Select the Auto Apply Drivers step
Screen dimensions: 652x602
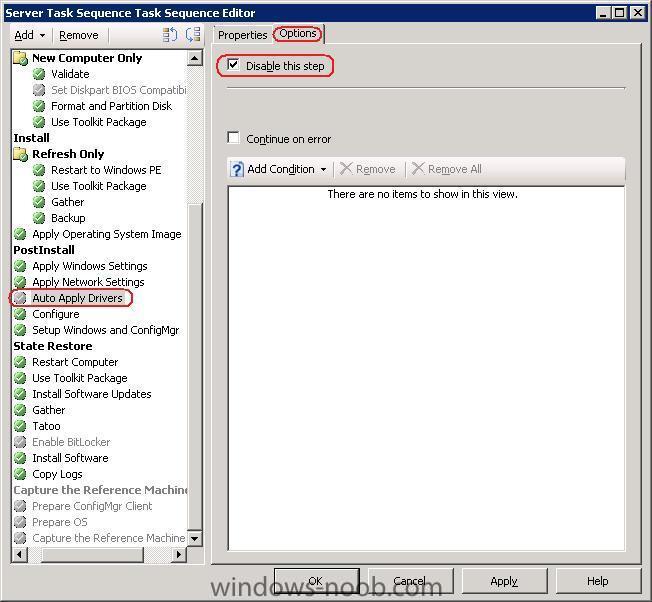(77, 299)
